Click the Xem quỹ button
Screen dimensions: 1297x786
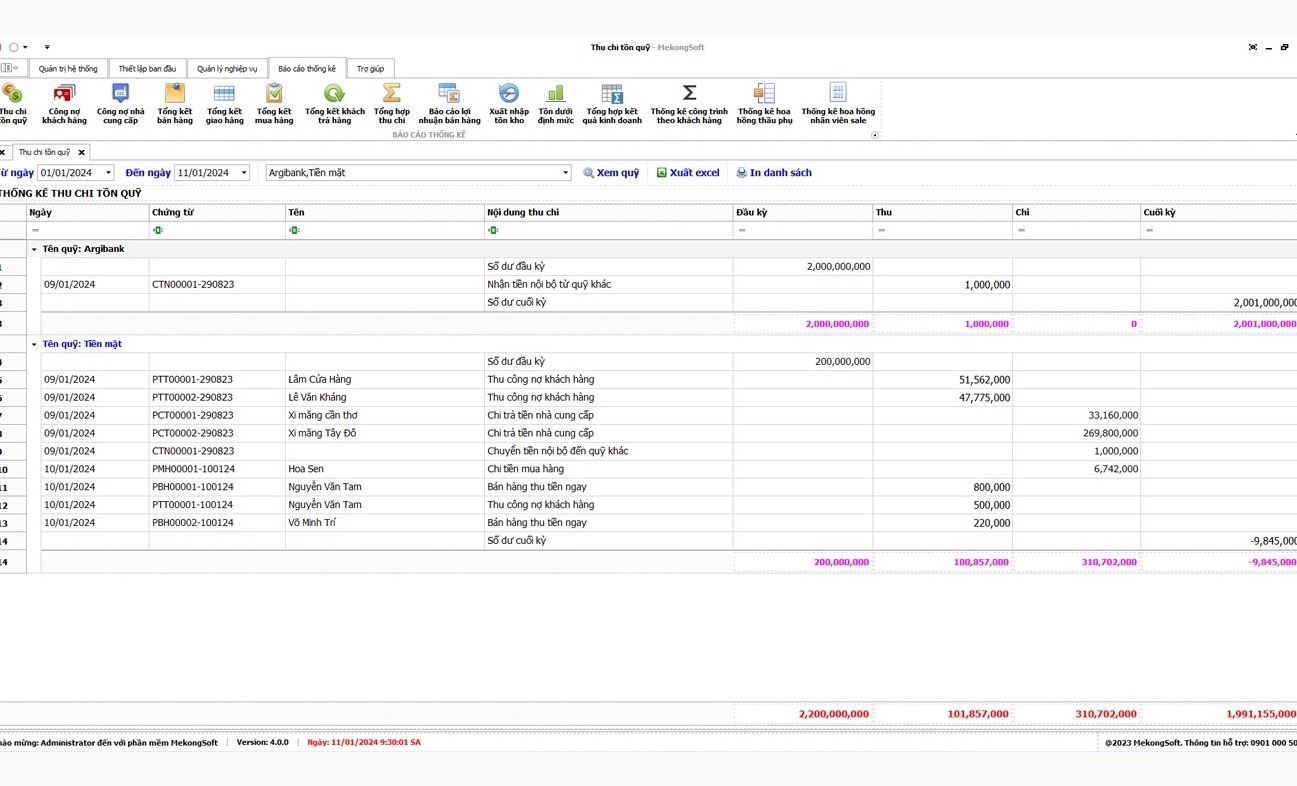point(611,173)
